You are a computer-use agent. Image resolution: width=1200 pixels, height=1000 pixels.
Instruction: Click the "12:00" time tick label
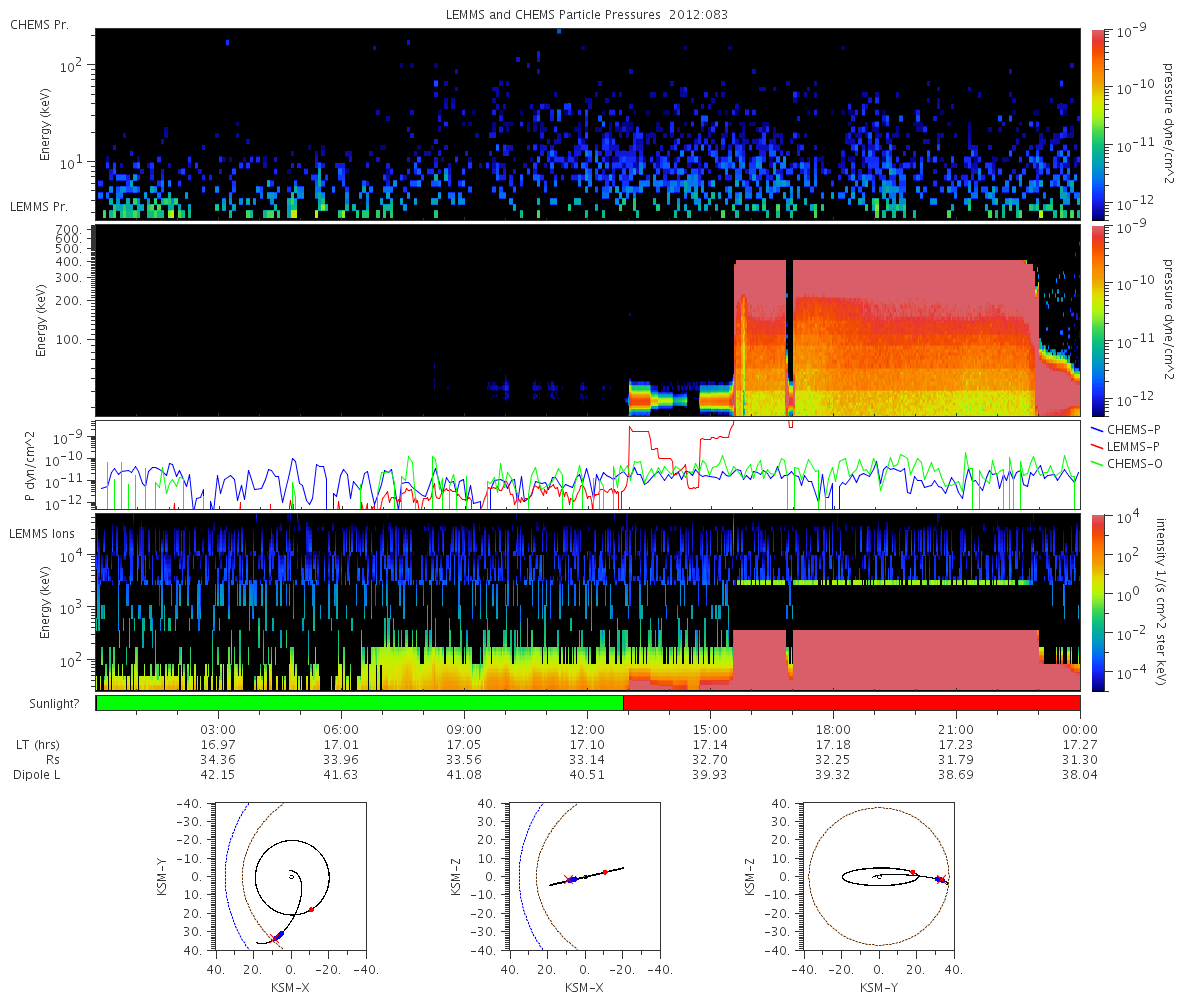point(588,730)
